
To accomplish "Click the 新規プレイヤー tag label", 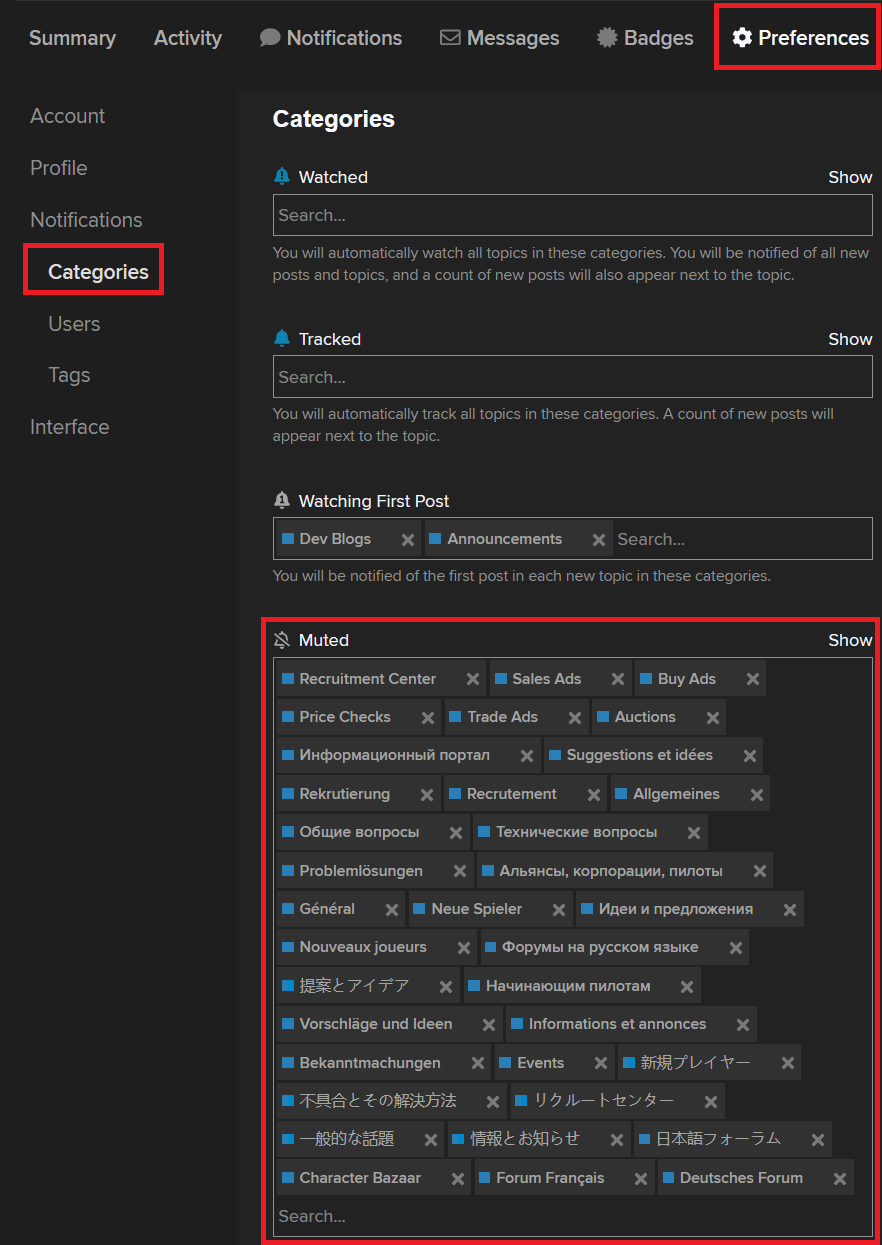I will pos(695,1062).
